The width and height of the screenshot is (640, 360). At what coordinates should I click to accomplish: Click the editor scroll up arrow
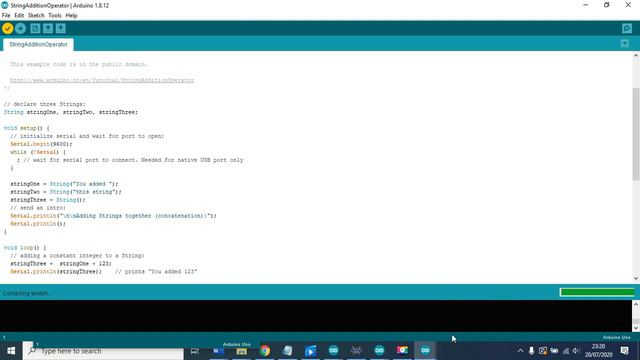coord(636,56)
